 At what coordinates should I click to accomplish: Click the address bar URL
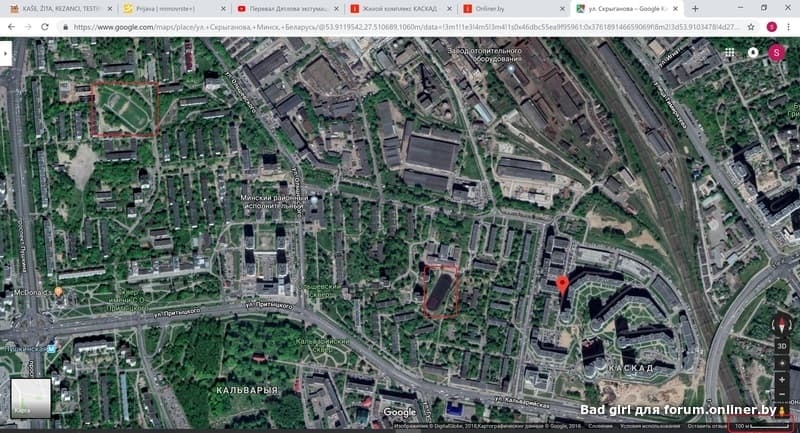pyautogui.click(x=406, y=27)
